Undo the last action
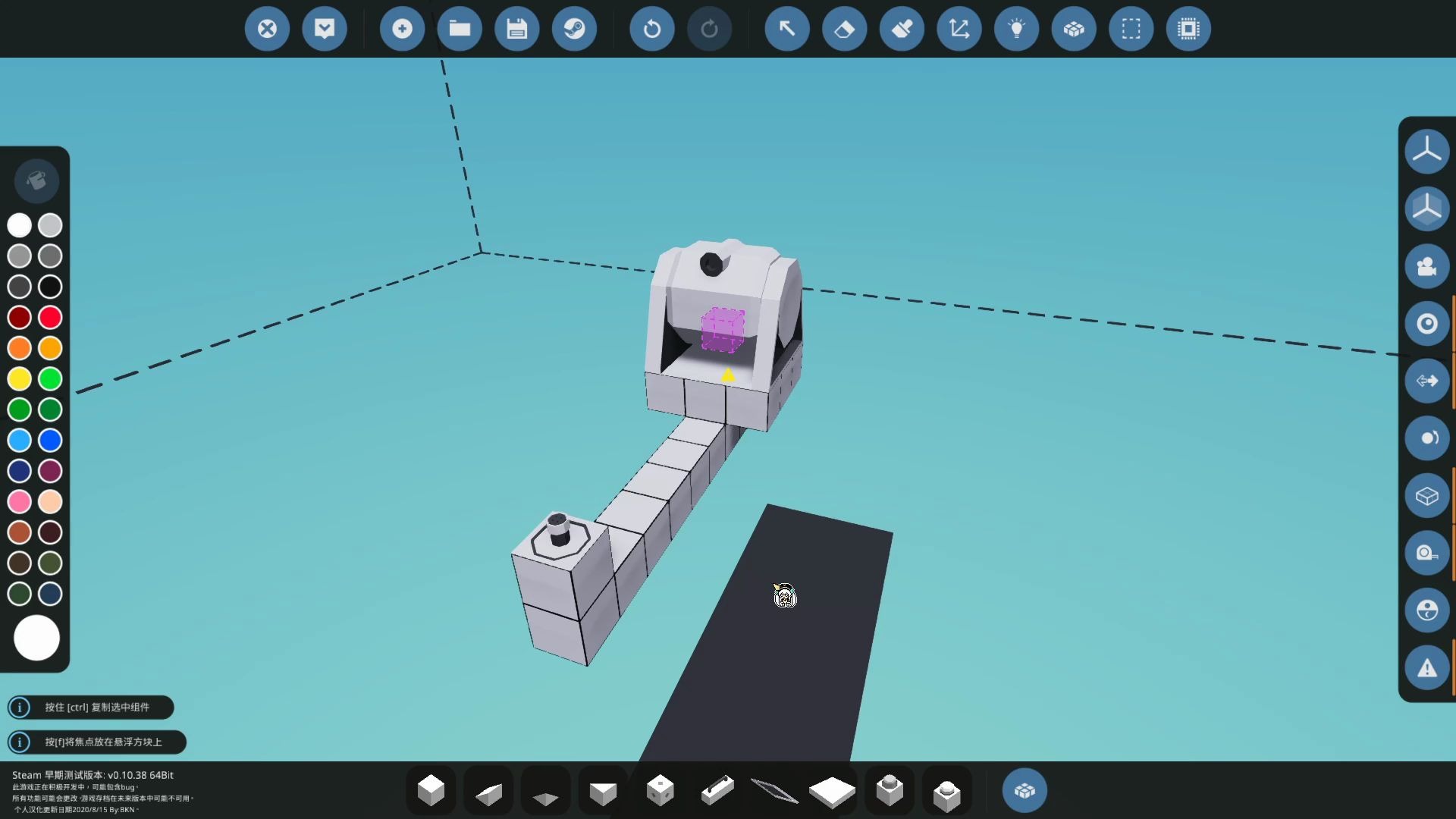This screenshot has height=819, width=1456. (652, 29)
